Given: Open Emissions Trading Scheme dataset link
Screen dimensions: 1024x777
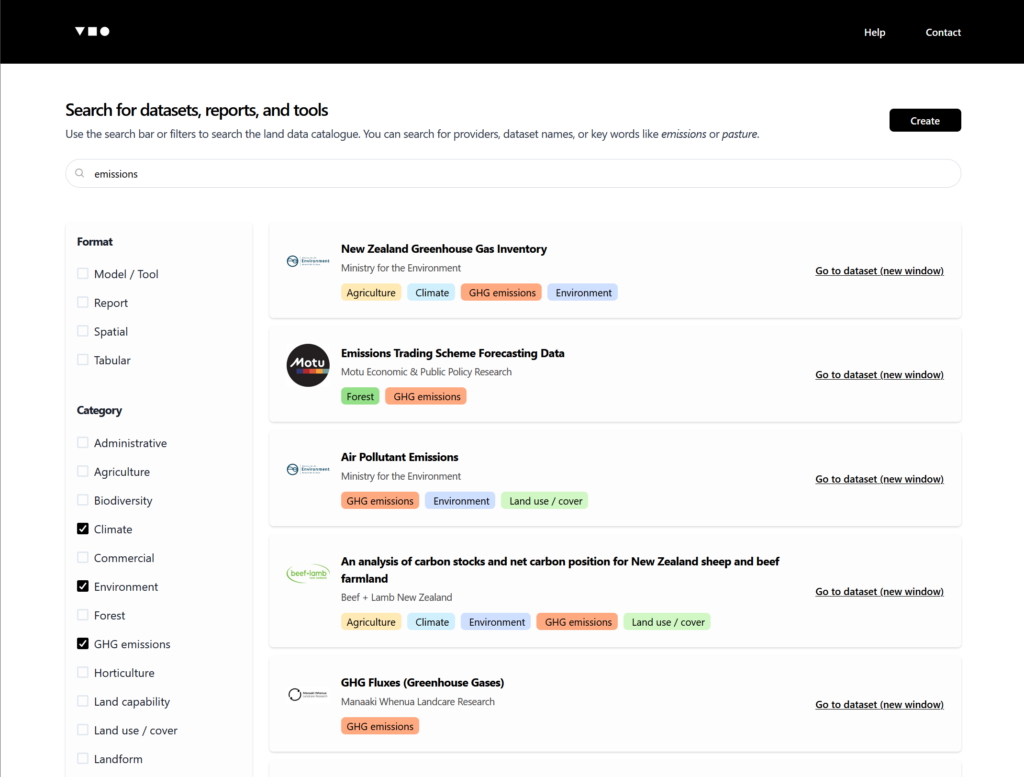Looking at the screenshot, I should click(879, 375).
